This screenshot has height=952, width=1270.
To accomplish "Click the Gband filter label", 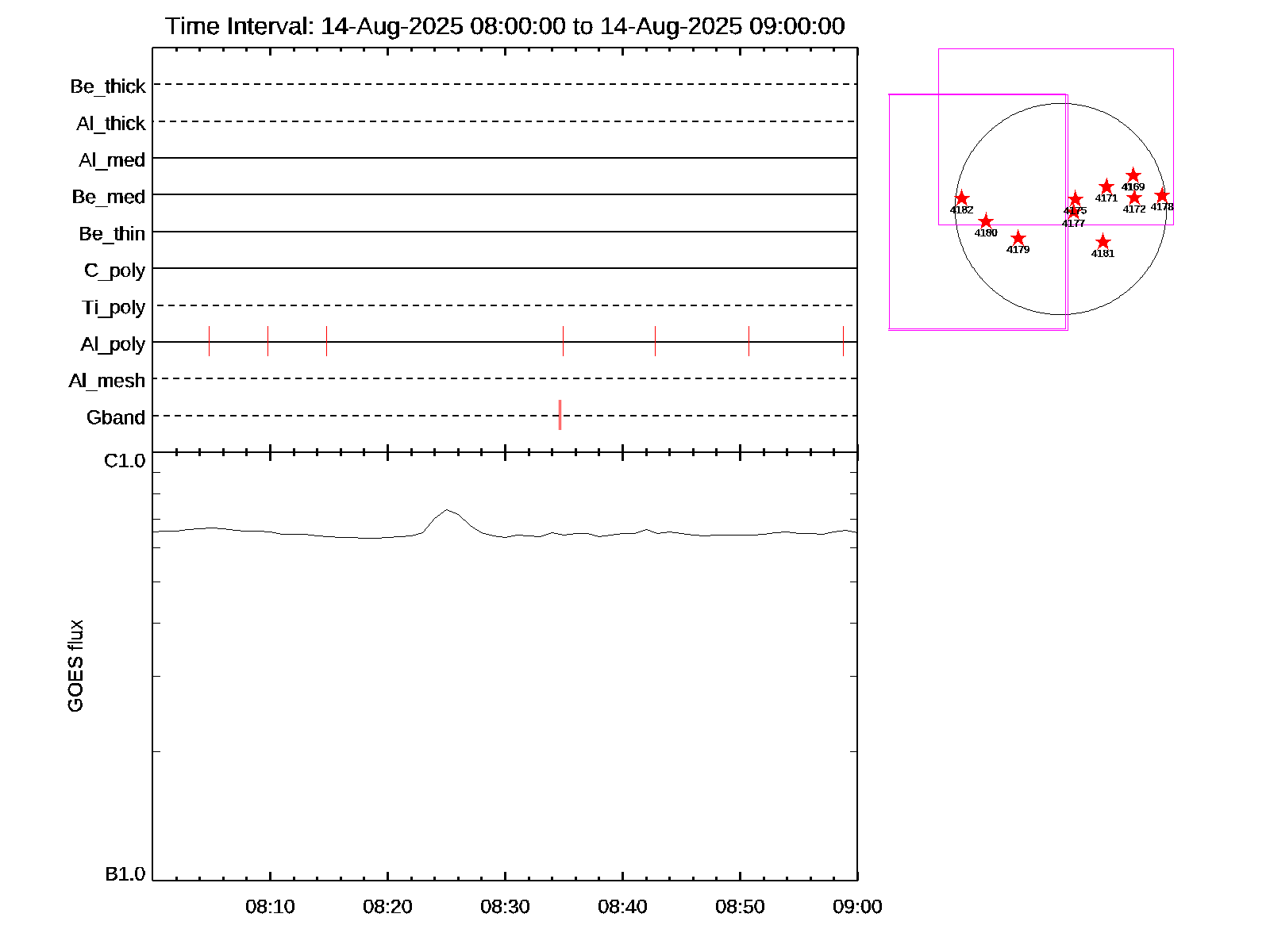I will (116, 417).
